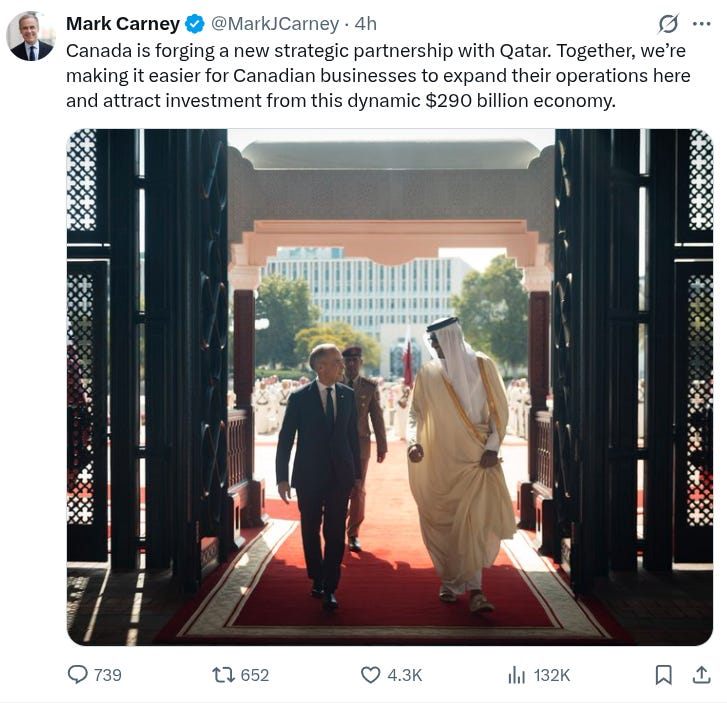This screenshot has height=703, width=727.
Task: Click the 4h timestamp link
Action: click(x=365, y=24)
